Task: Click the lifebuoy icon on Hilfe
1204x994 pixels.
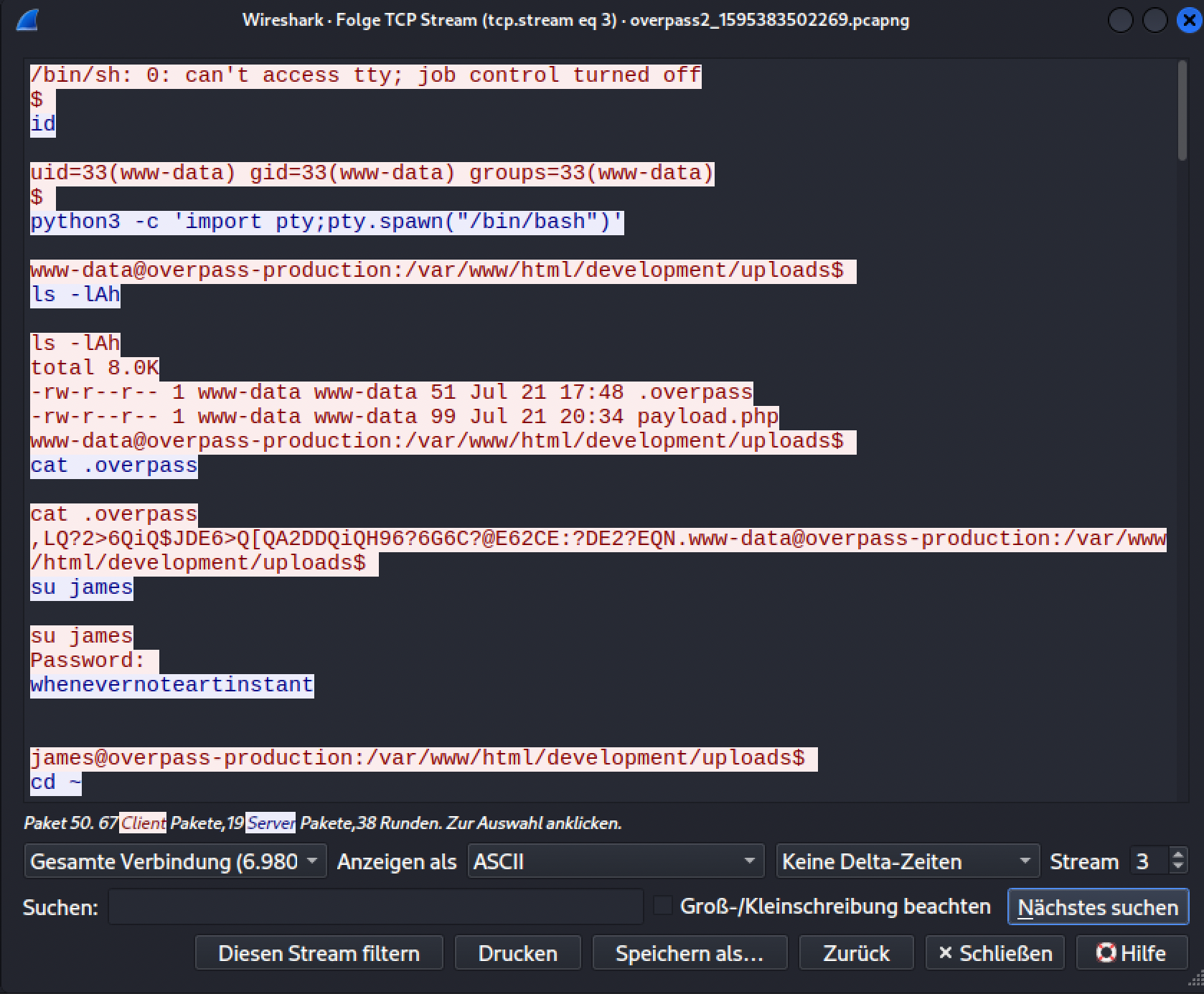Action: coord(1106,952)
